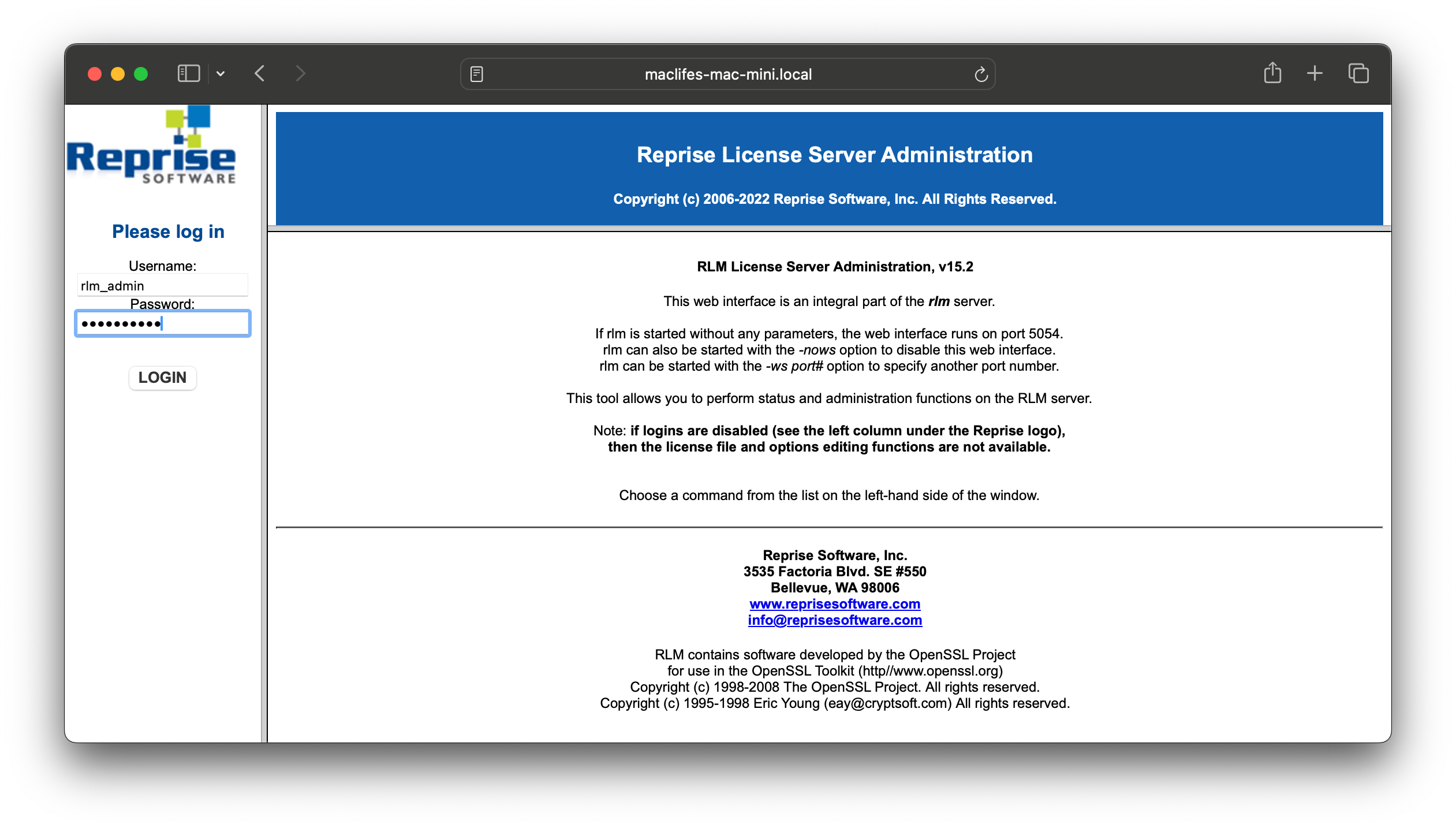This screenshot has width=1456, height=828.
Task: Select the address bar URL text
Action: (x=727, y=74)
